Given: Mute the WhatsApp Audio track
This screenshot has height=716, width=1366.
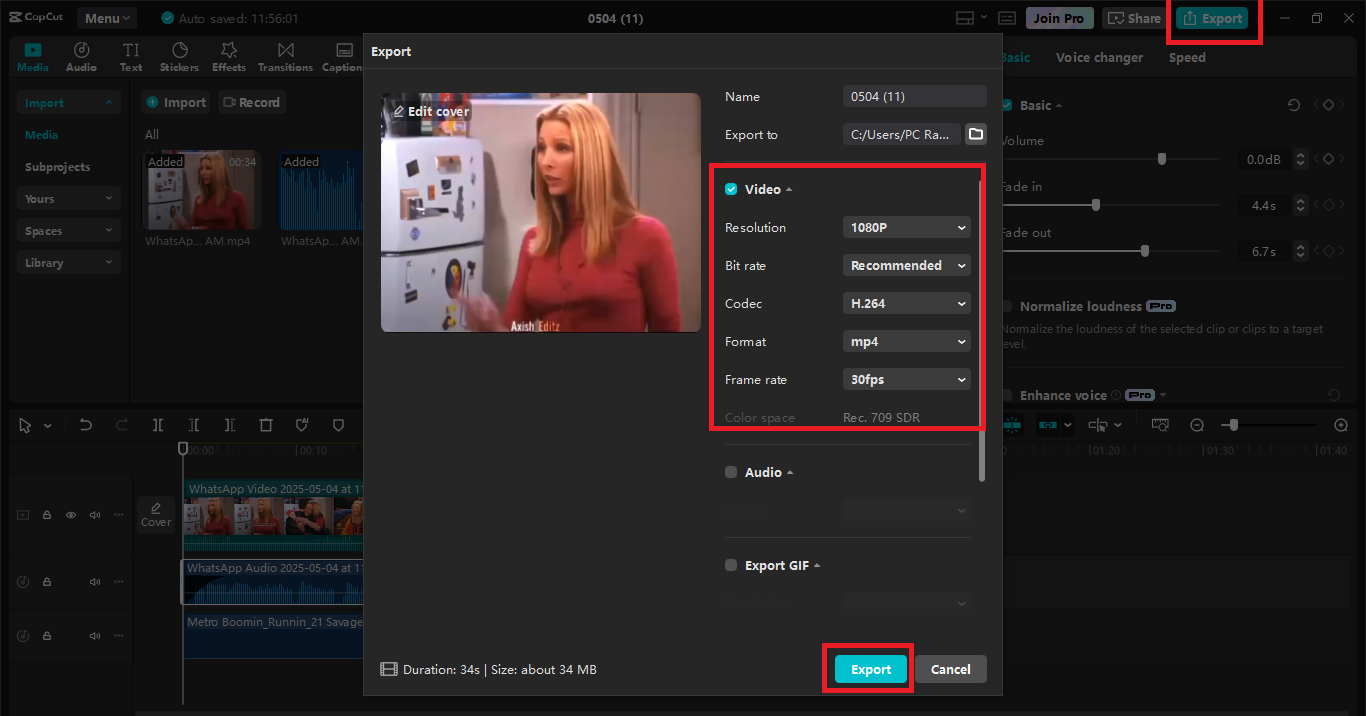Looking at the screenshot, I should tap(95, 582).
